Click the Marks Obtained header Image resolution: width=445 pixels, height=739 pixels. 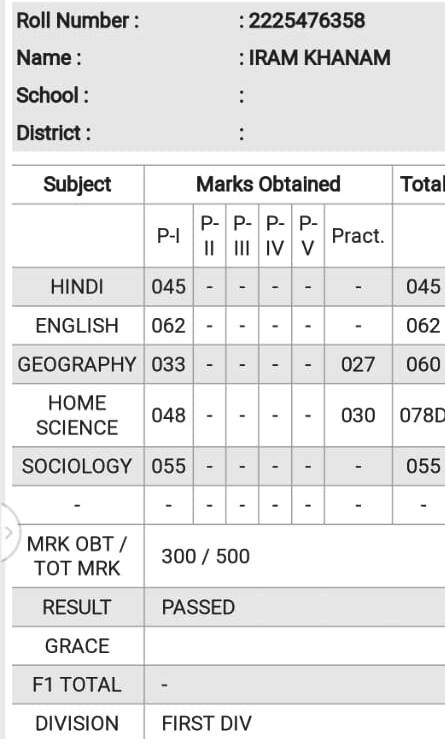[268, 184]
